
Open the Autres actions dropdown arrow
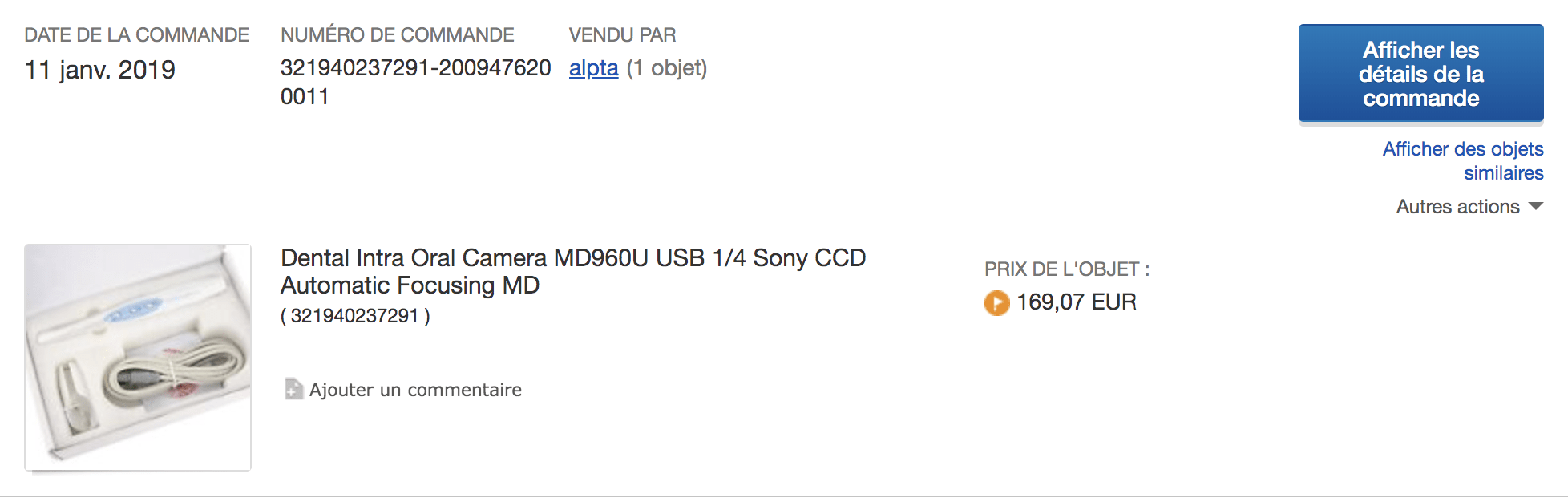click(x=1536, y=206)
